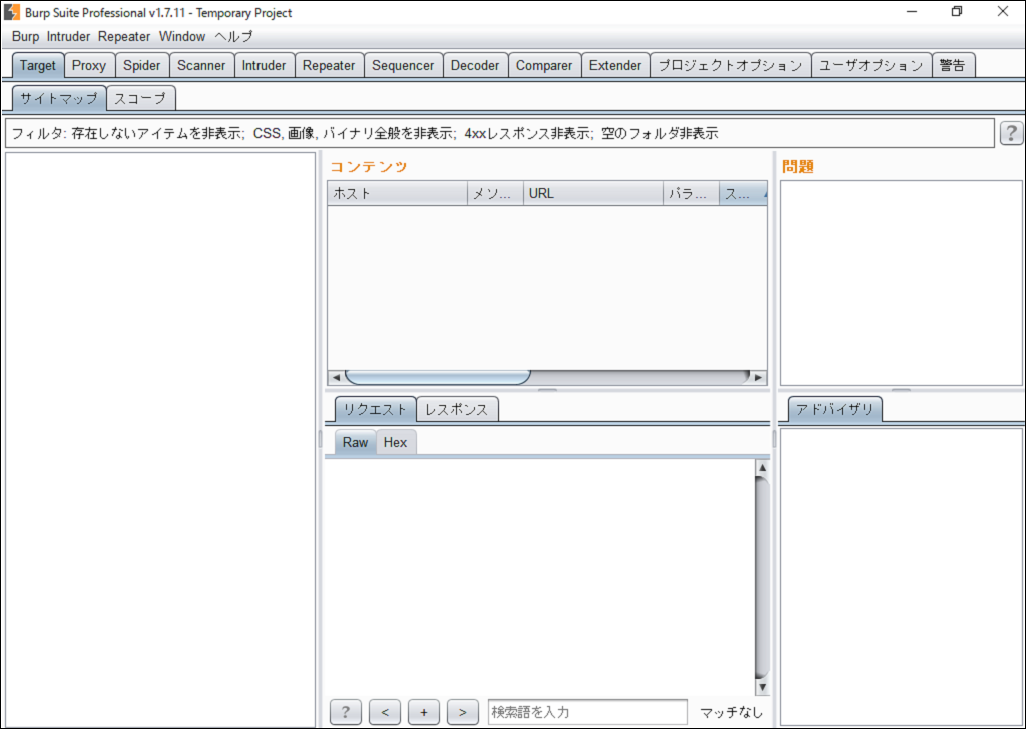Click the right arrow of the contents horizontal scrollbar
The image size is (1026, 729).
(x=758, y=378)
